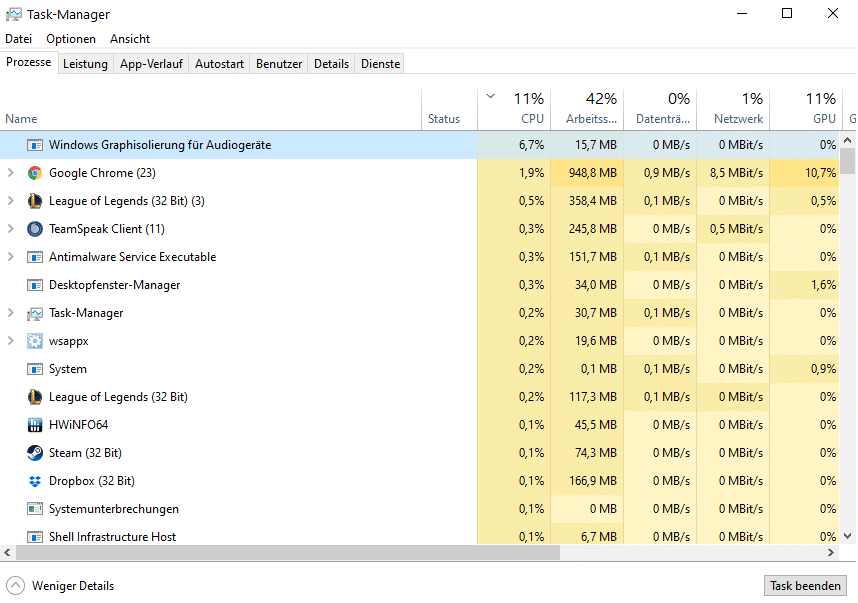Expand the wsappx process group
Image resolution: width=858 pixels, height=603 pixels.
tap(11, 341)
